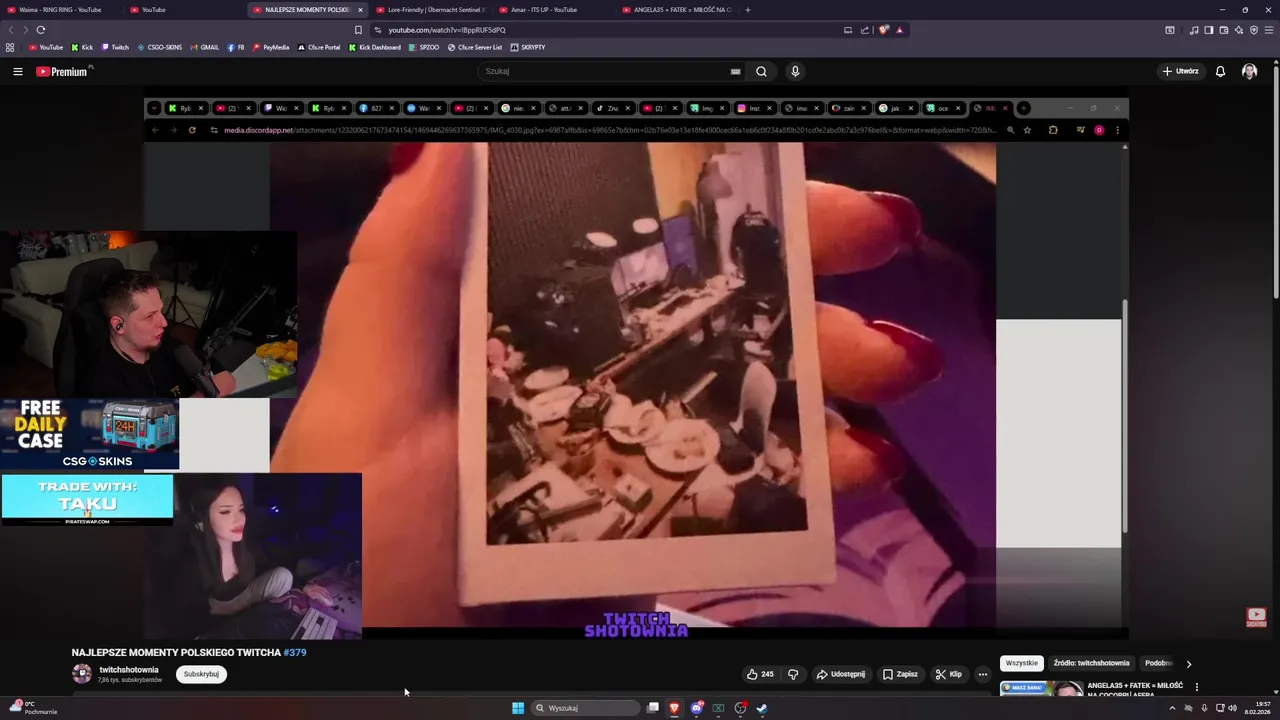
Task: Click the taskbar Wyszukaj search box
Action: point(585,708)
